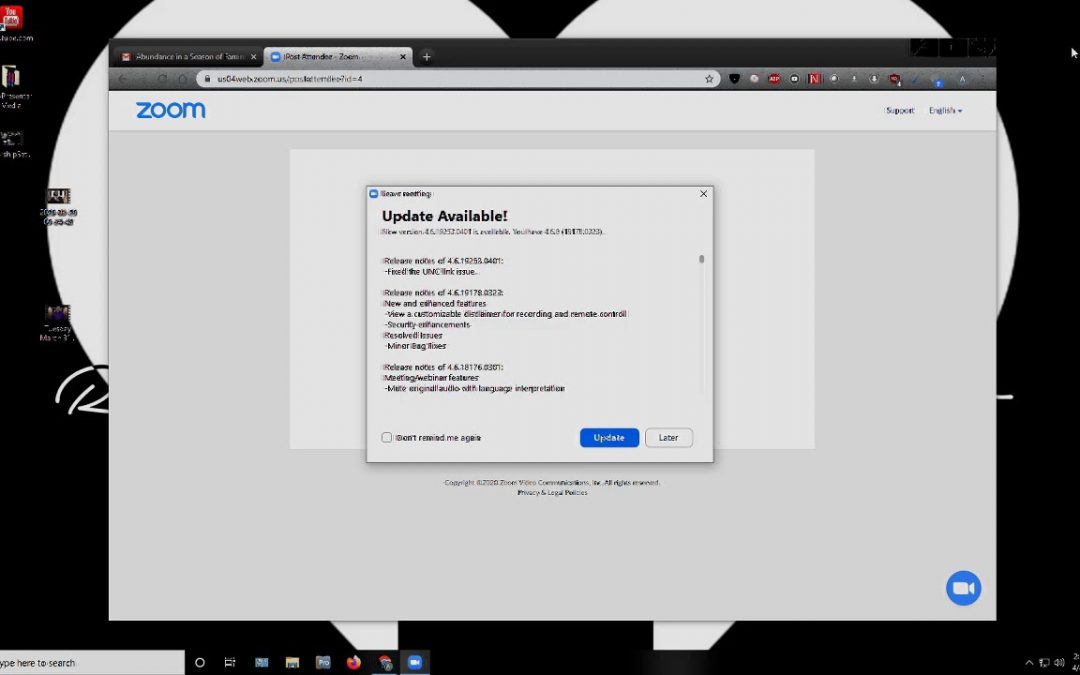
Task: Close the Update Available dialog
Action: click(x=703, y=194)
